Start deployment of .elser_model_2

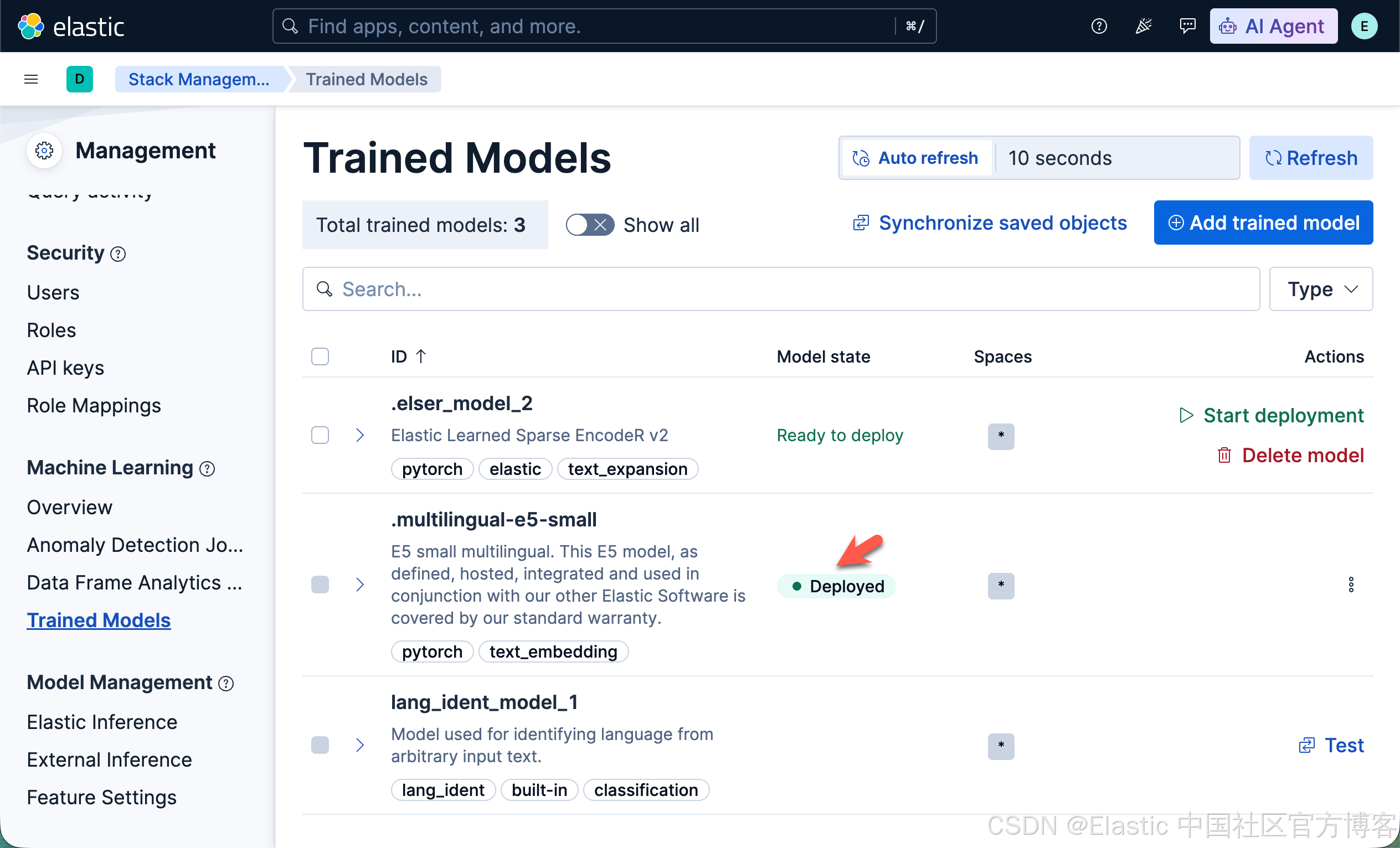tap(1272, 415)
